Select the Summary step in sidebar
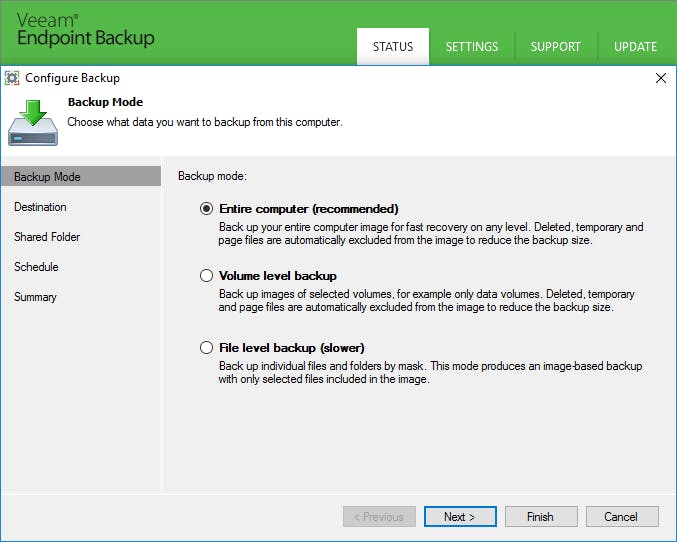Screen dimensions: 677x542 pos(36,297)
